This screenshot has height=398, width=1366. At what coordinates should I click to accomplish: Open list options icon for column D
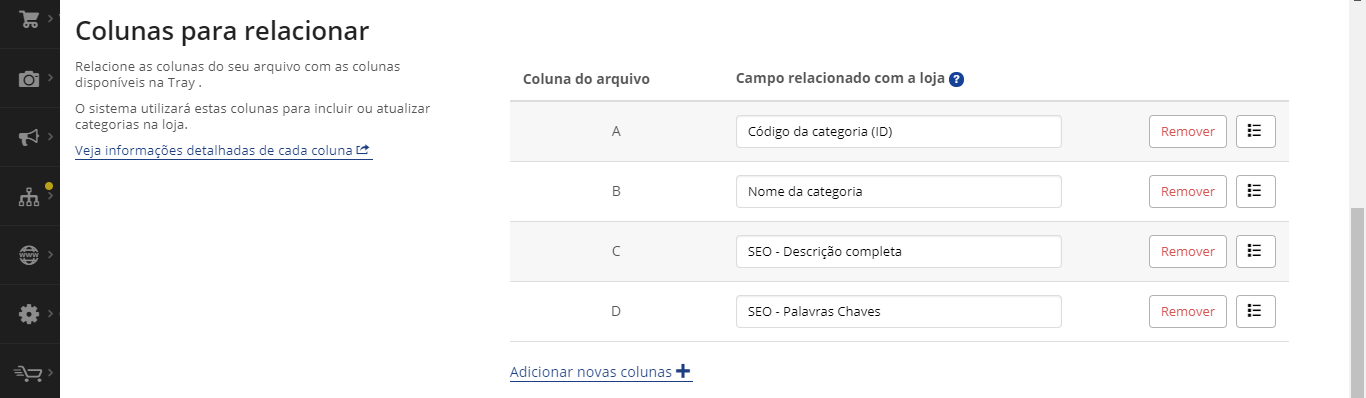[1256, 311]
